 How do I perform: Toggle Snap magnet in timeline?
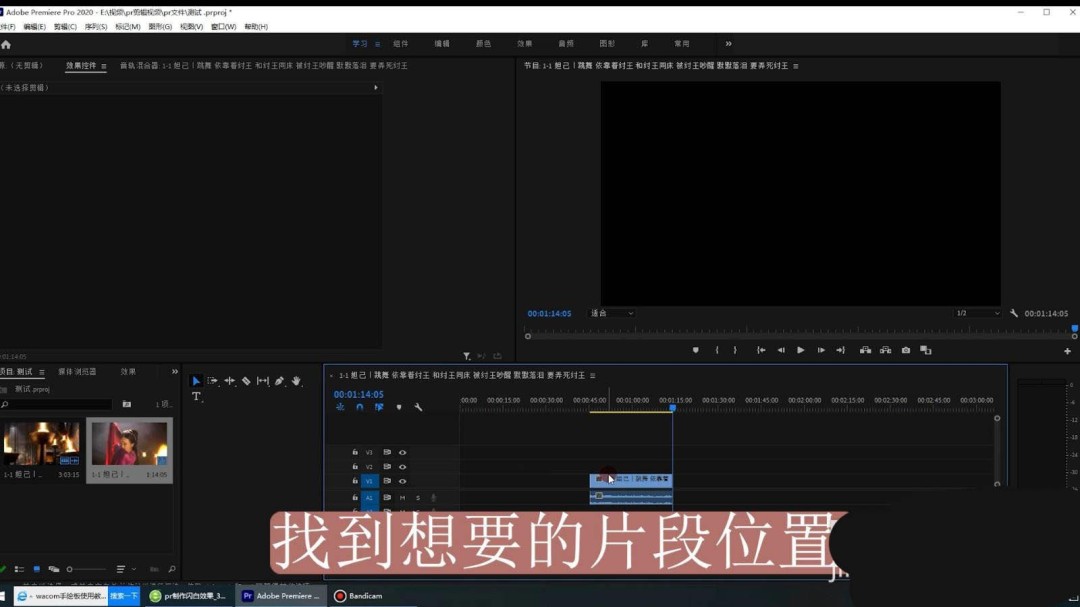360,407
